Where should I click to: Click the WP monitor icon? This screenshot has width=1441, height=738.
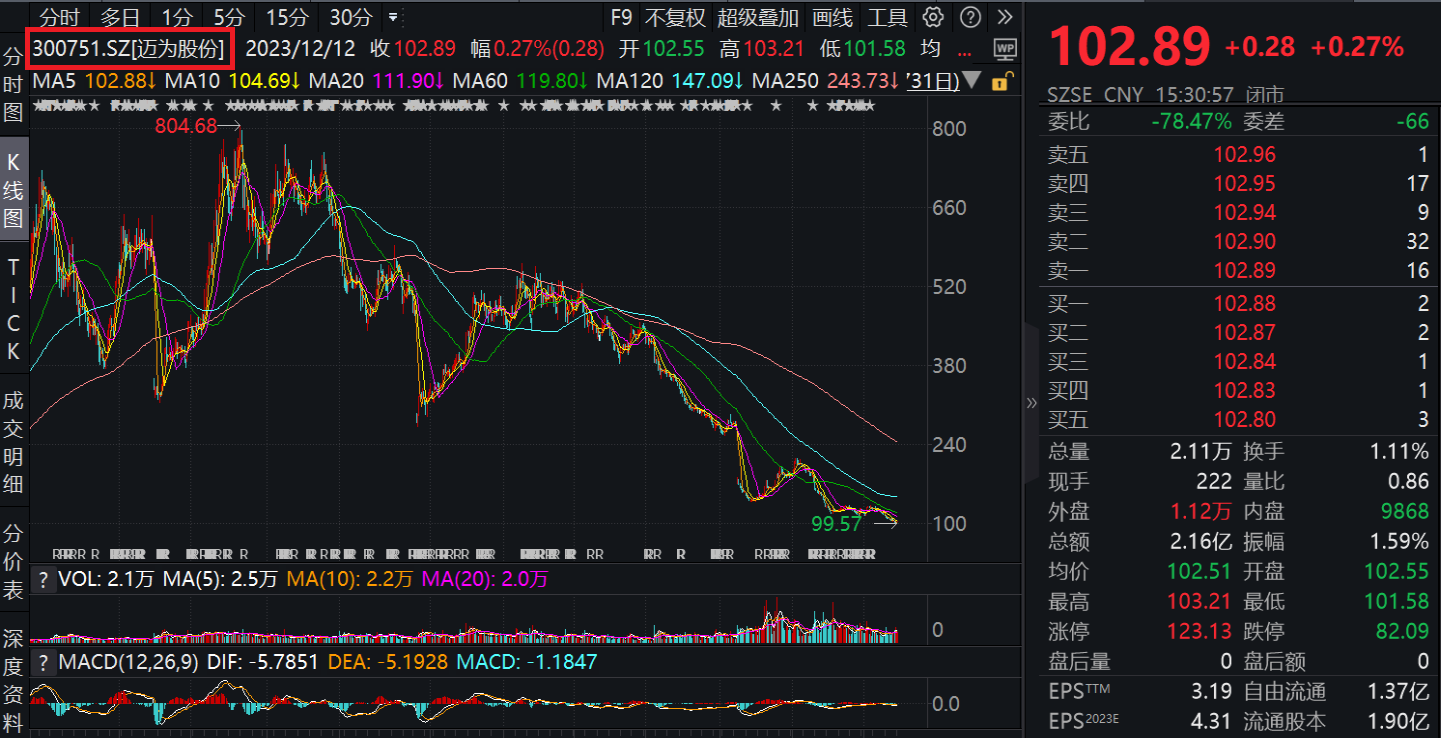(x=1005, y=48)
